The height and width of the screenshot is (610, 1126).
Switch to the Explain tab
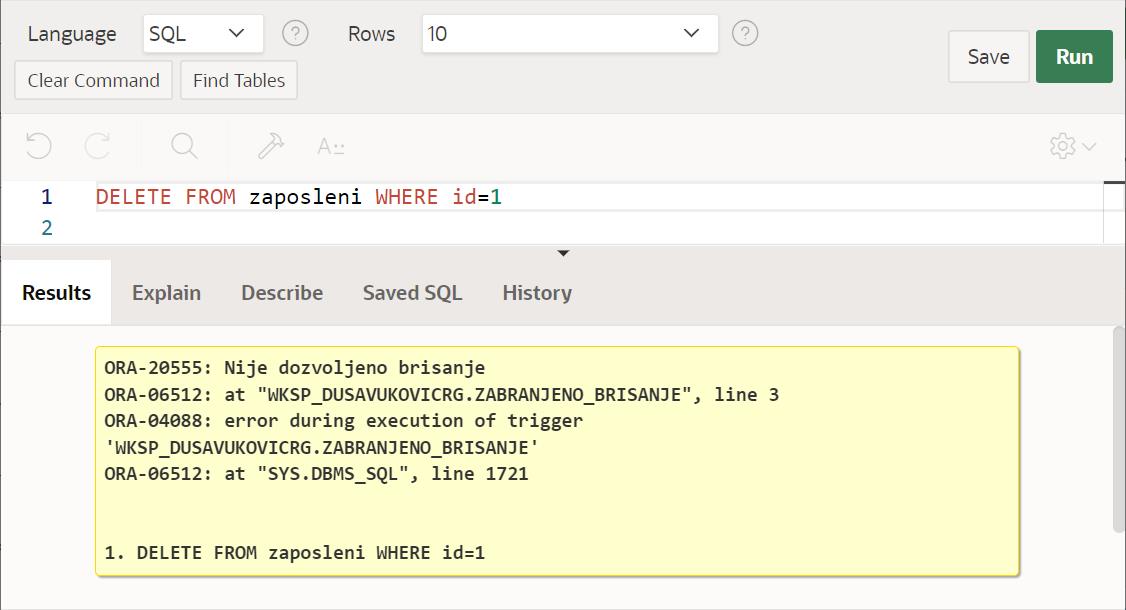click(x=166, y=293)
